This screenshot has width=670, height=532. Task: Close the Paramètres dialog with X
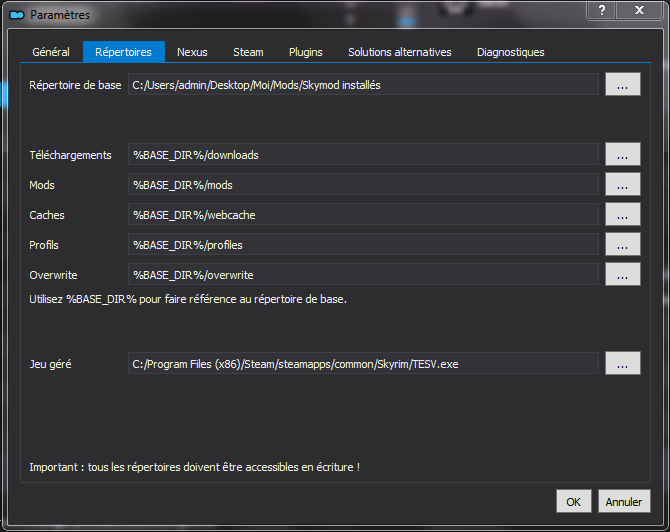point(639,10)
